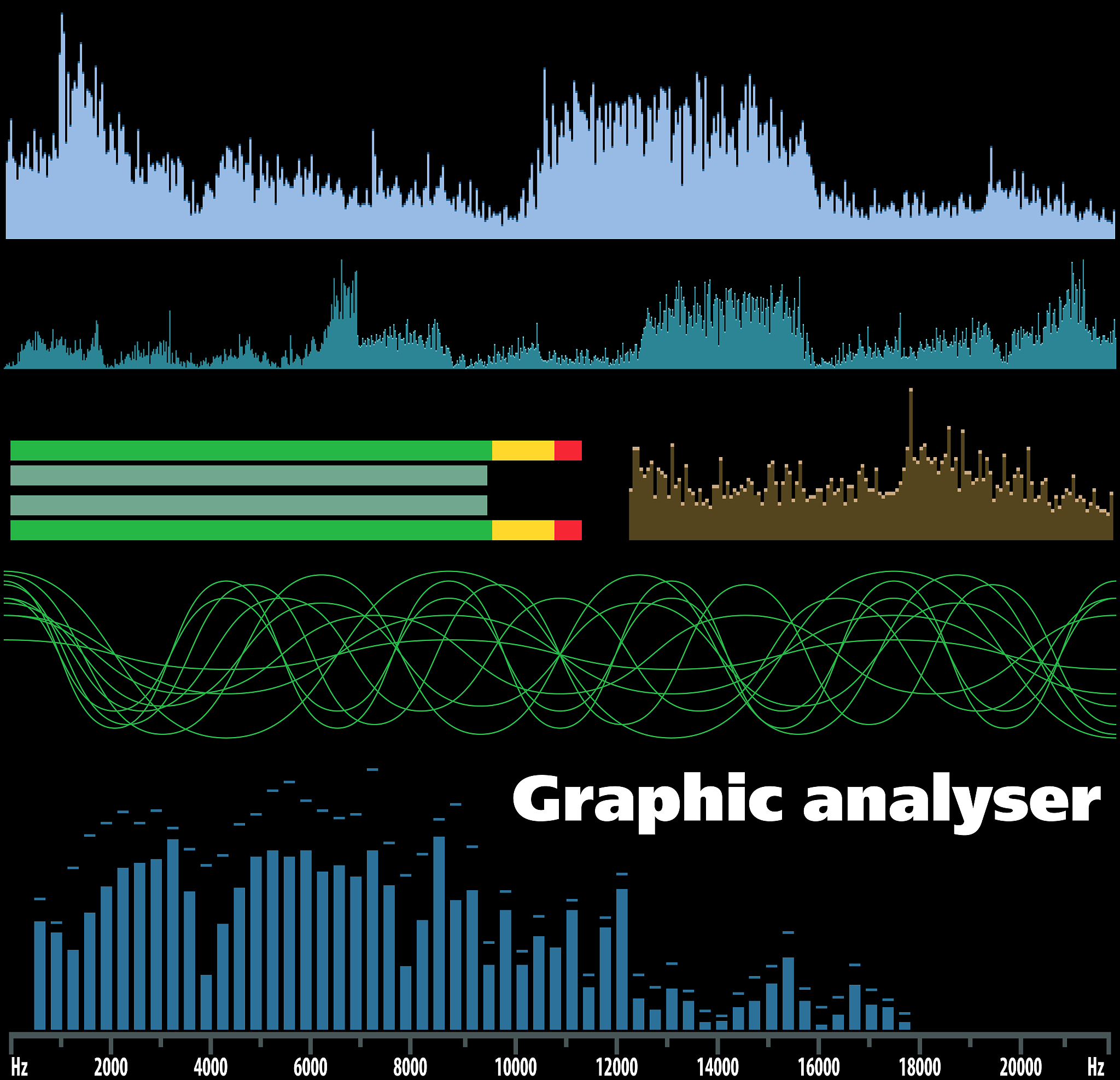Click the lower pale green meter bar
The width and height of the screenshot is (1120, 1080).
(x=249, y=505)
